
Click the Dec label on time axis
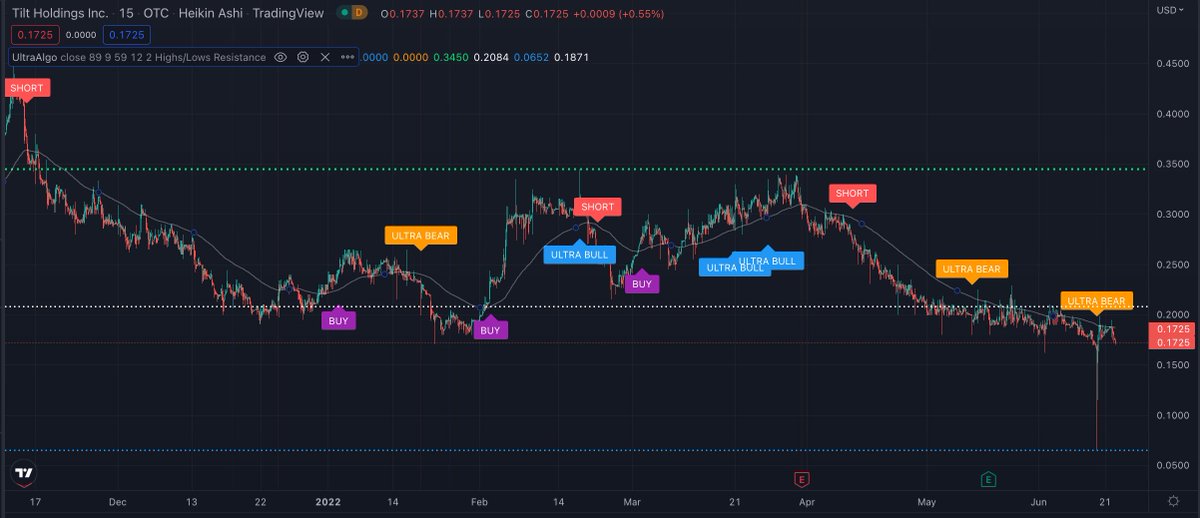point(117,500)
